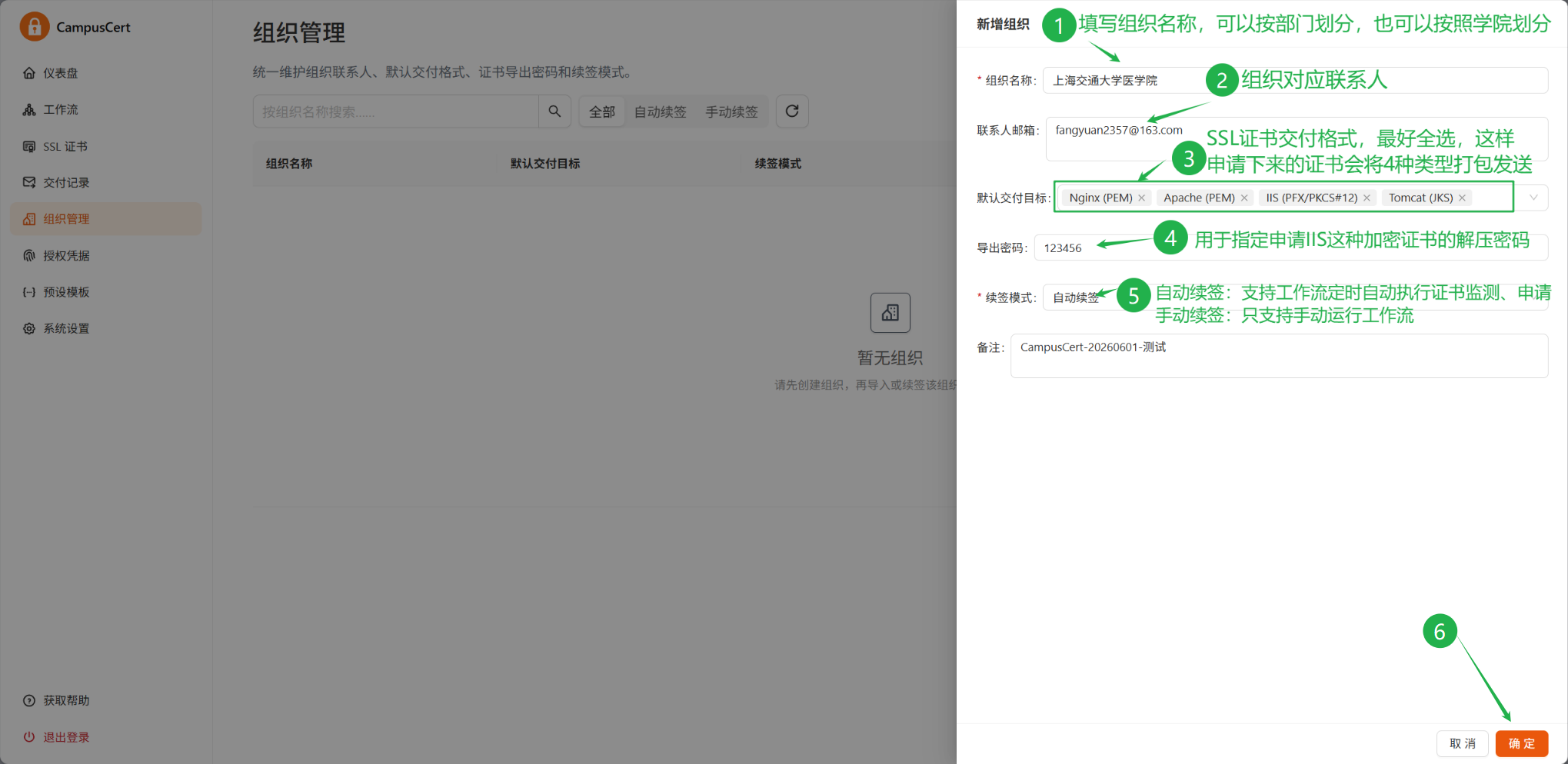Select the 组织管理 organization management menu item
Image resolution: width=1568 pixels, height=764 pixels.
(x=106, y=219)
